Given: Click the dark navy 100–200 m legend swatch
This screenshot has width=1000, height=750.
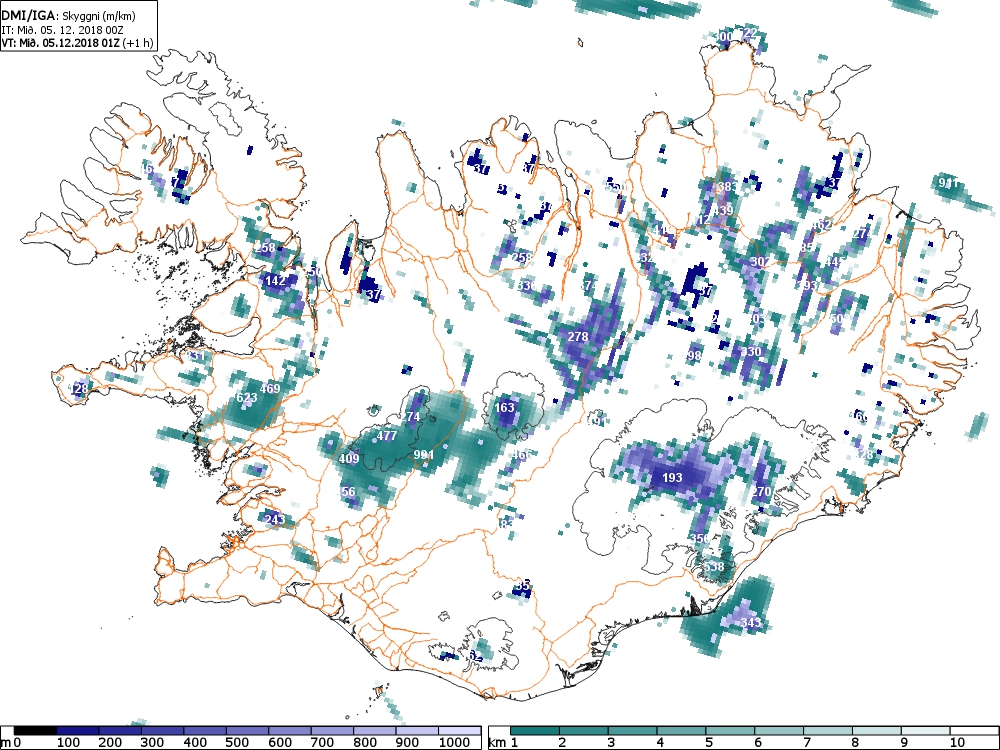Looking at the screenshot, I should click(x=78, y=731).
